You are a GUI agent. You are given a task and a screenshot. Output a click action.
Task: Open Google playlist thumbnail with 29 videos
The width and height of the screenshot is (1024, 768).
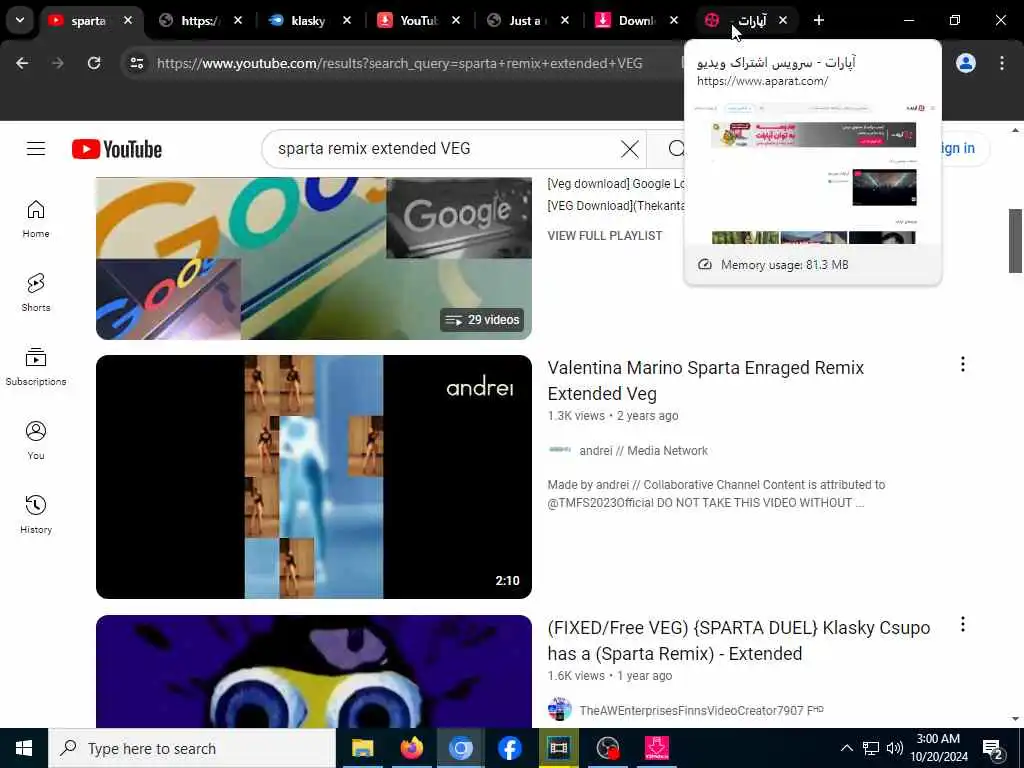click(313, 258)
